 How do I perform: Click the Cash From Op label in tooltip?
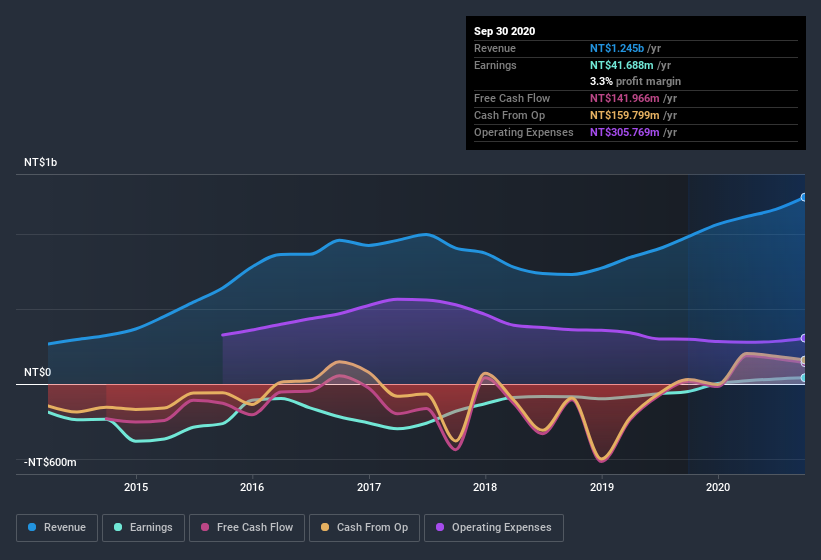(x=509, y=115)
